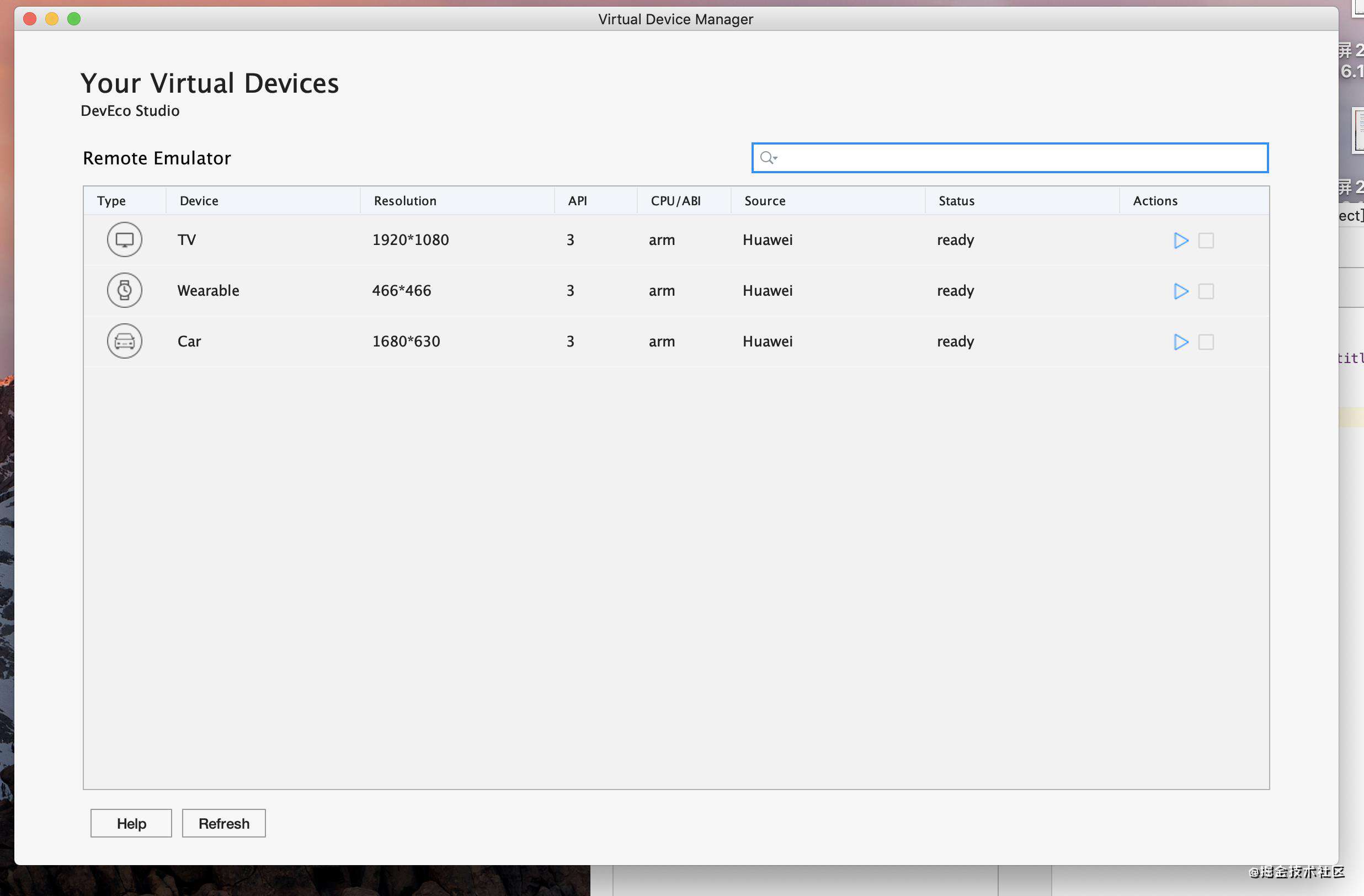The image size is (1364, 896).
Task: Click arm CPU cell in TV row
Action: [x=662, y=240]
